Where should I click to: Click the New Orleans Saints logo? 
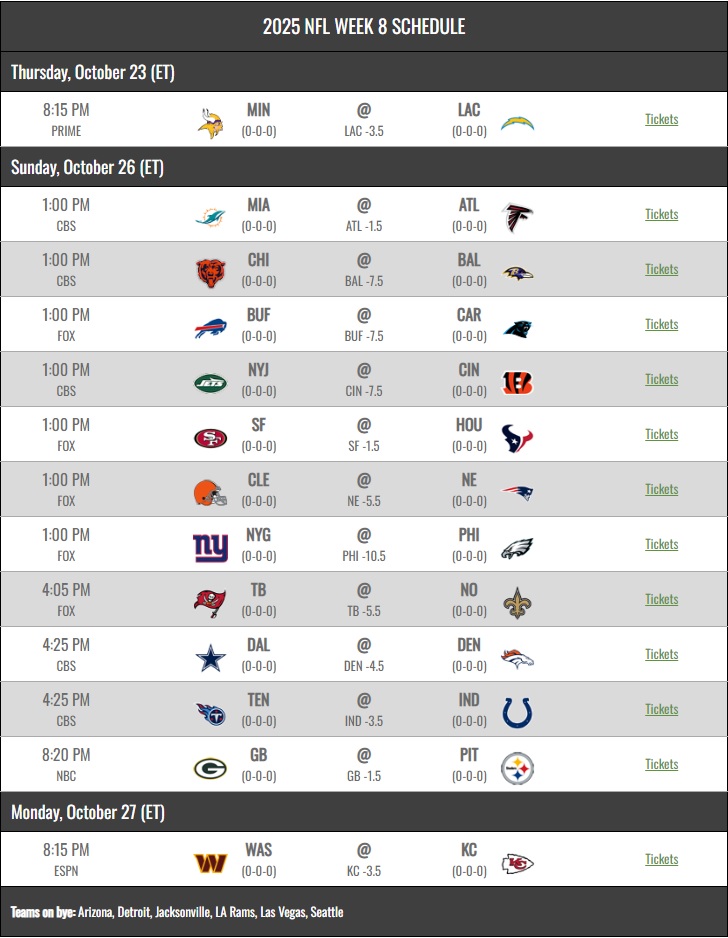[x=517, y=600]
